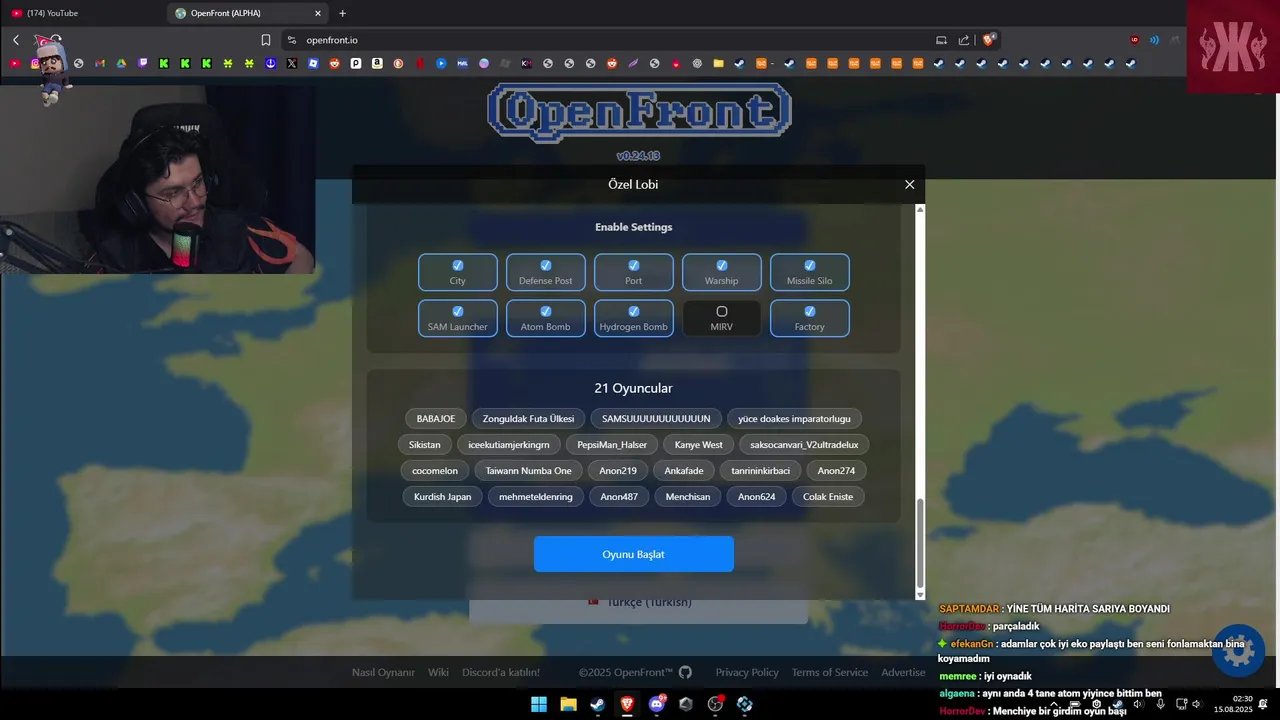Click the Kurdish Japan player chip
1280x720 pixels.
coord(443,496)
